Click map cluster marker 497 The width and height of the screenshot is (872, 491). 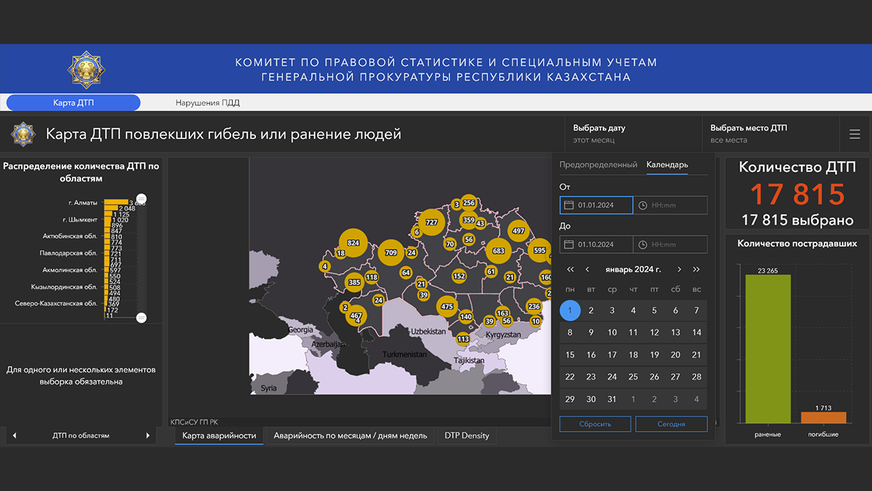518,230
